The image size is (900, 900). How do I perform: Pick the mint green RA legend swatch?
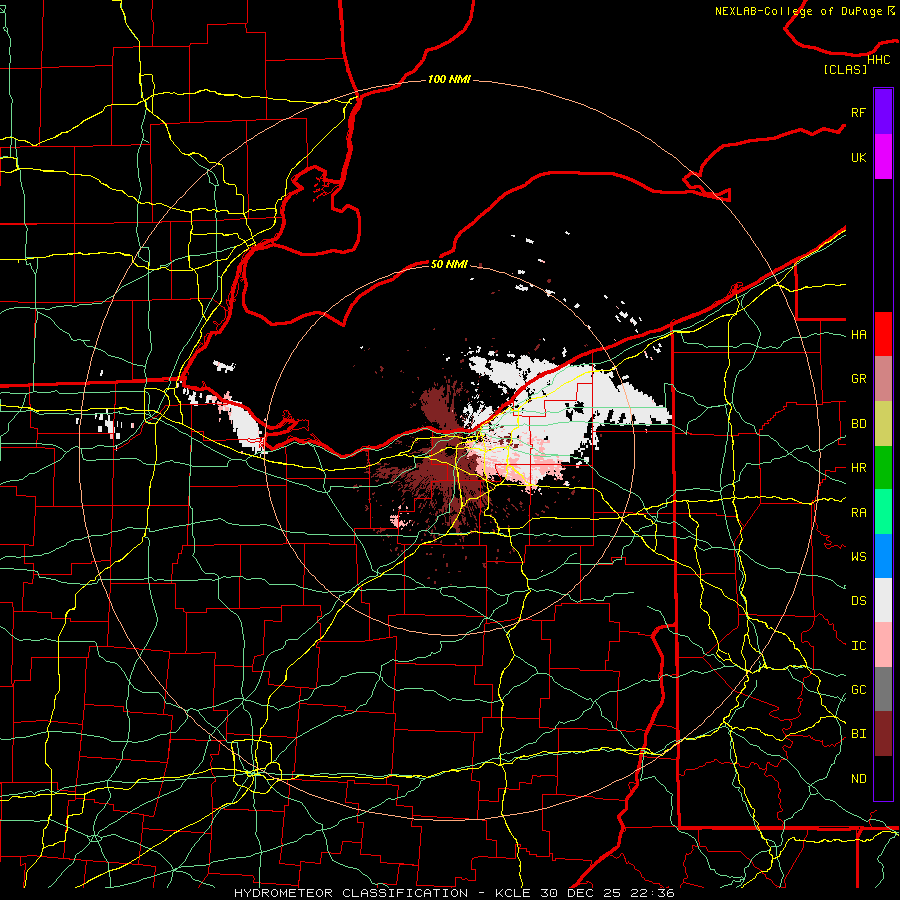[x=883, y=512]
